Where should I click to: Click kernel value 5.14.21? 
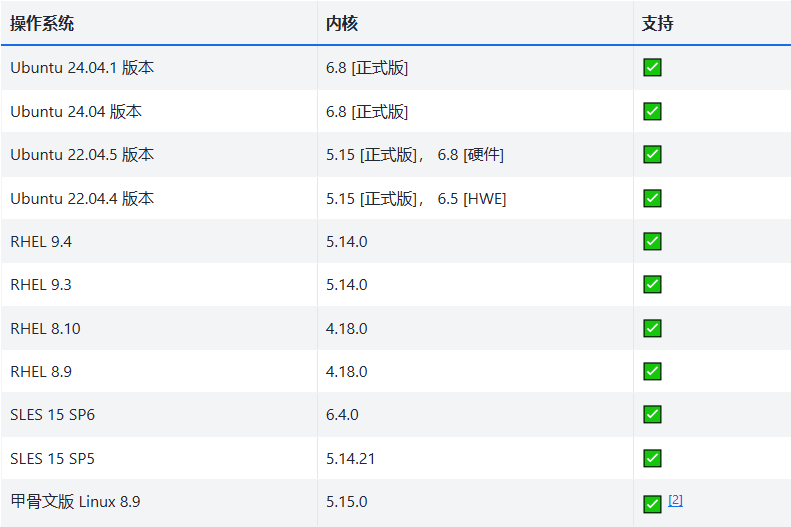[351, 458]
